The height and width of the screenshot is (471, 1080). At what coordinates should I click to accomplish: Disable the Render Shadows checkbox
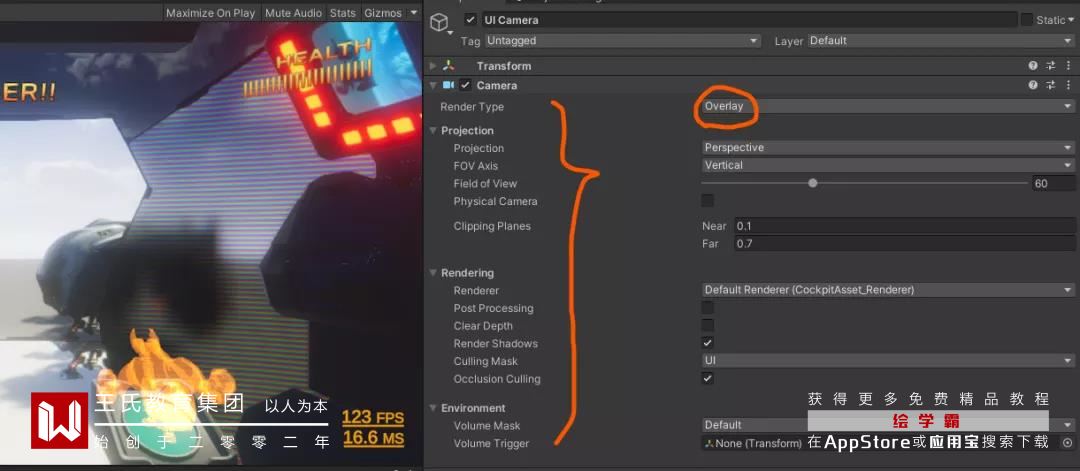pos(707,342)
